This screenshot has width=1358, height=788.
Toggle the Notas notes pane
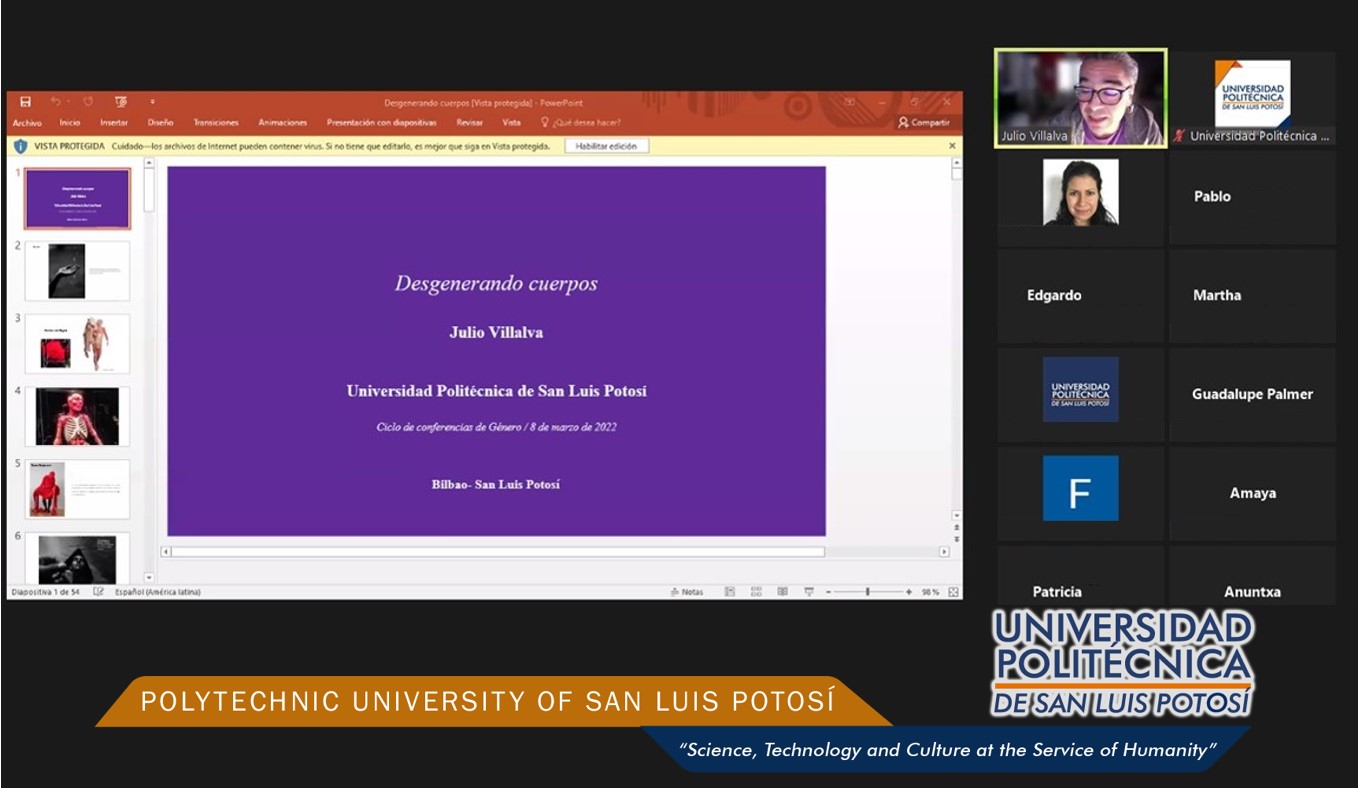tap(687, 592)
